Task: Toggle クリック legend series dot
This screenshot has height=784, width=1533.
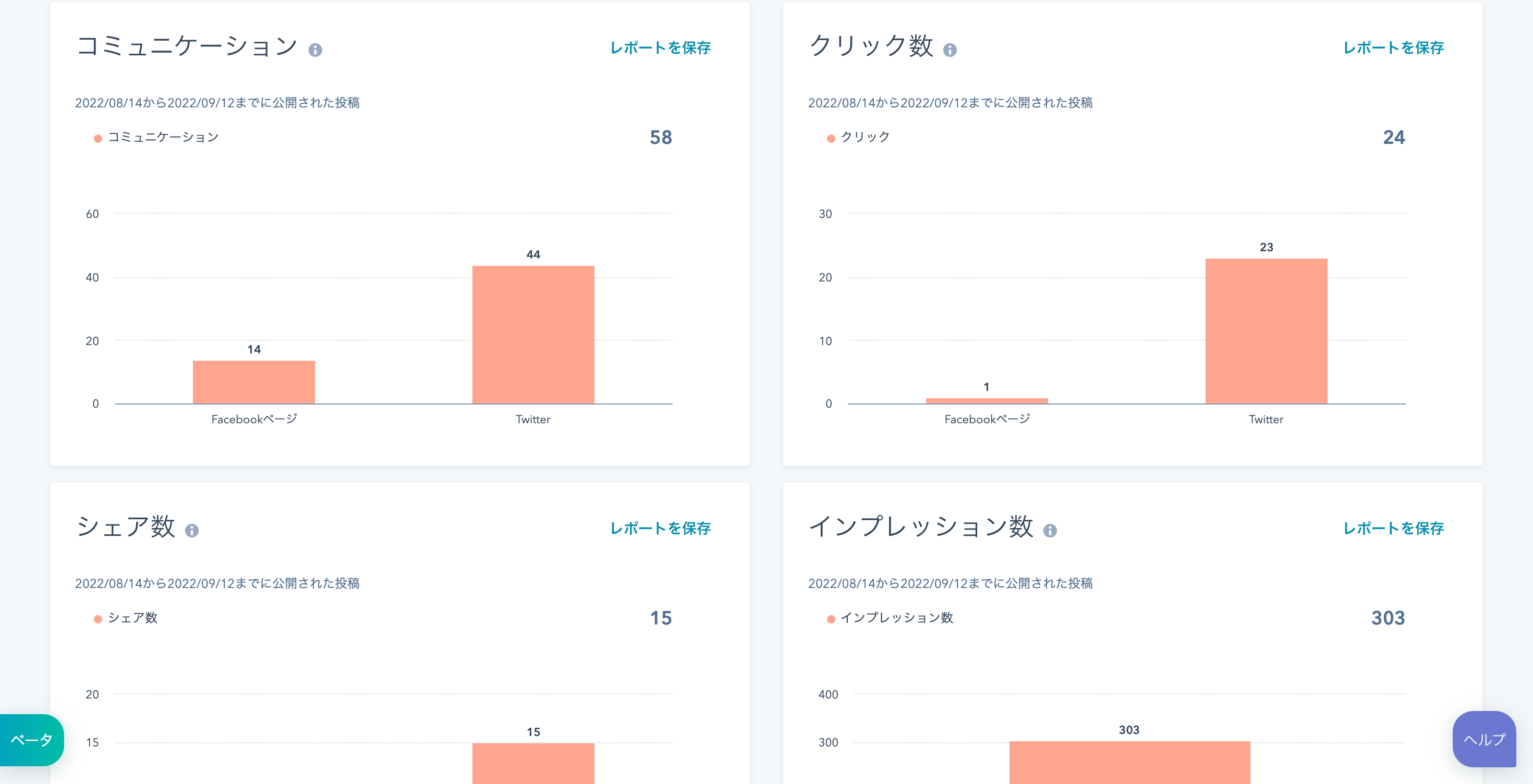Action: pyautogui.click(x=831, y=139)
